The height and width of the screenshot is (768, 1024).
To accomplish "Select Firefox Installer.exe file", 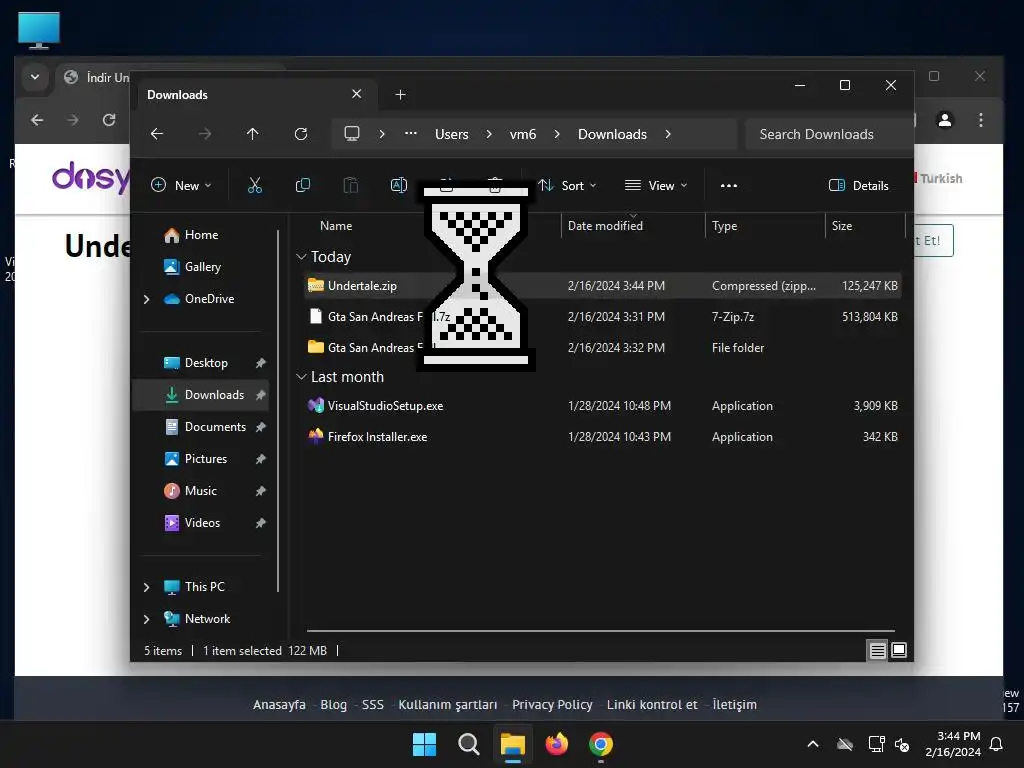I will coord(602,437).
